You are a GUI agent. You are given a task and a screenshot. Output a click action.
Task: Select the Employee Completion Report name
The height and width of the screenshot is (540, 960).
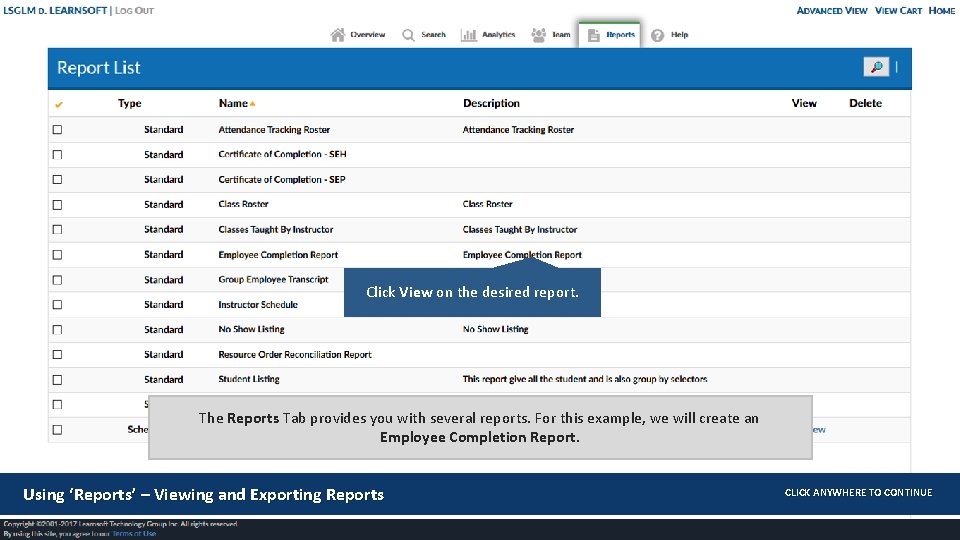(x=278, y=255)
